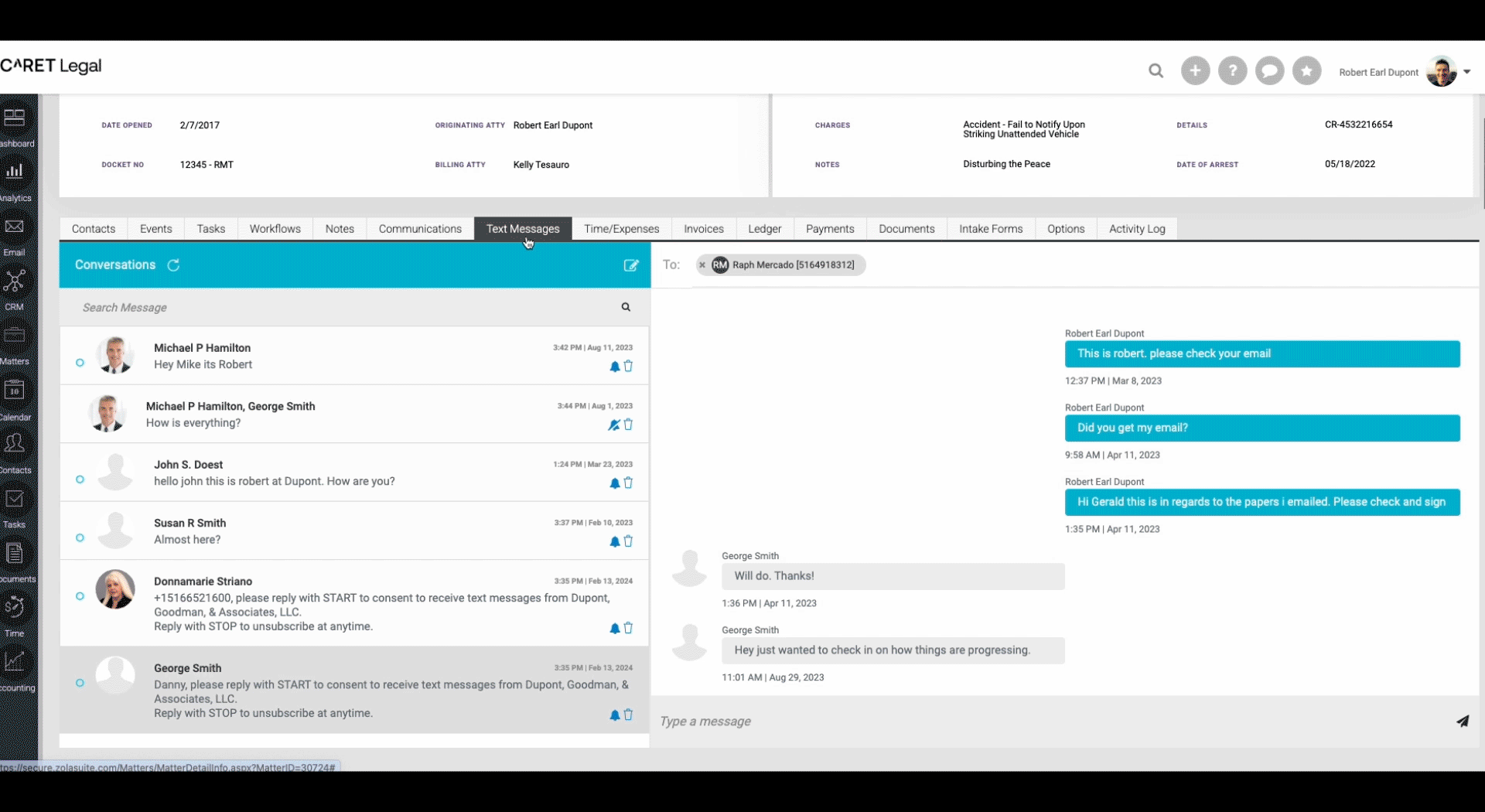Open the Invoices tab
1485x812 pixels.
[703, 228]
